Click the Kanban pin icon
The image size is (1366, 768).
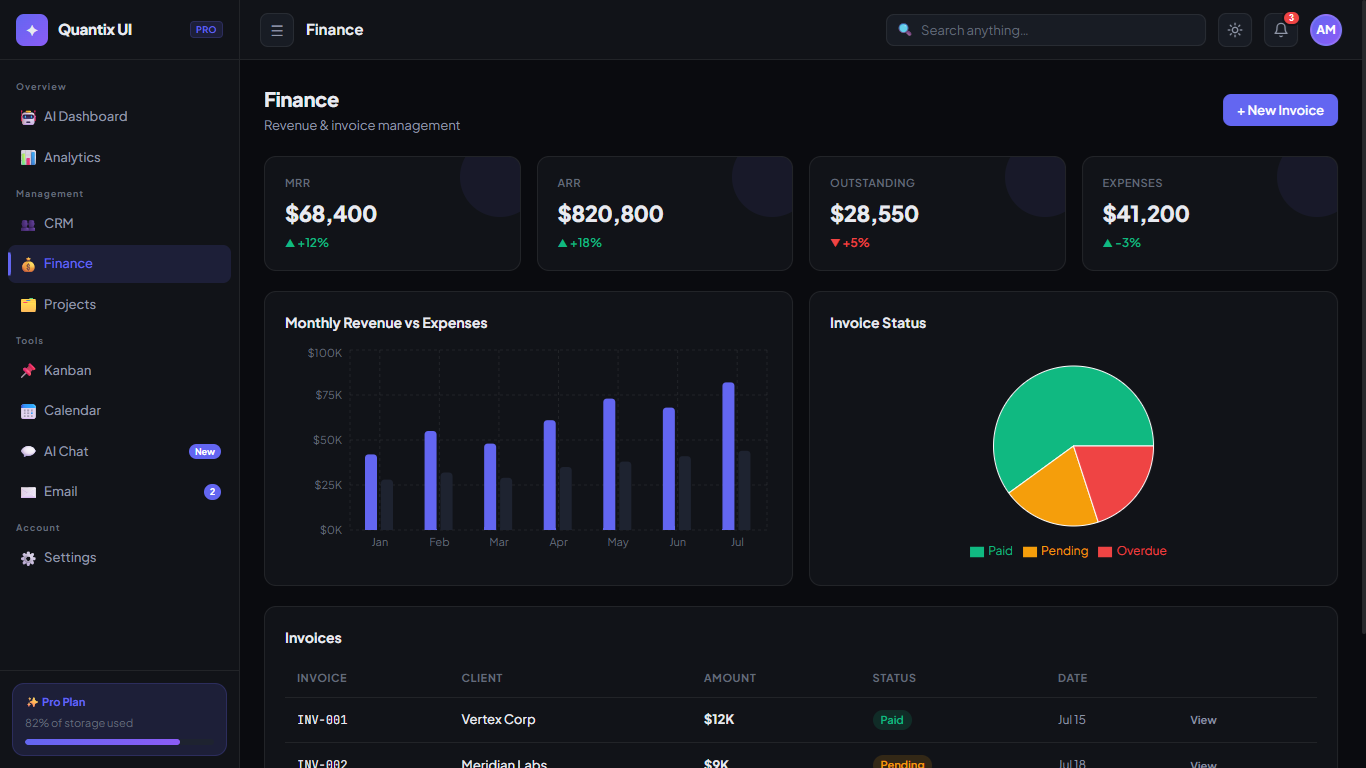pyautogui.click(x=29, y=370)
